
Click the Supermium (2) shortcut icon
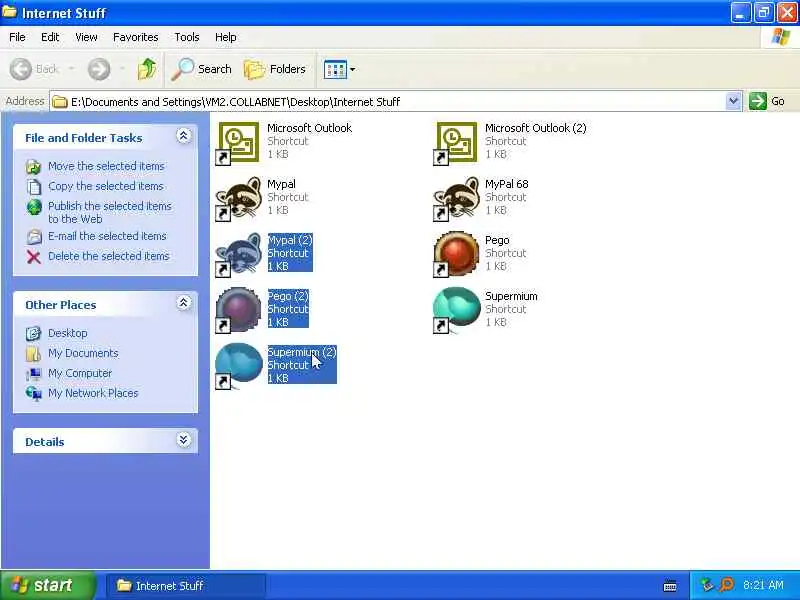click(x=238, y=366)
